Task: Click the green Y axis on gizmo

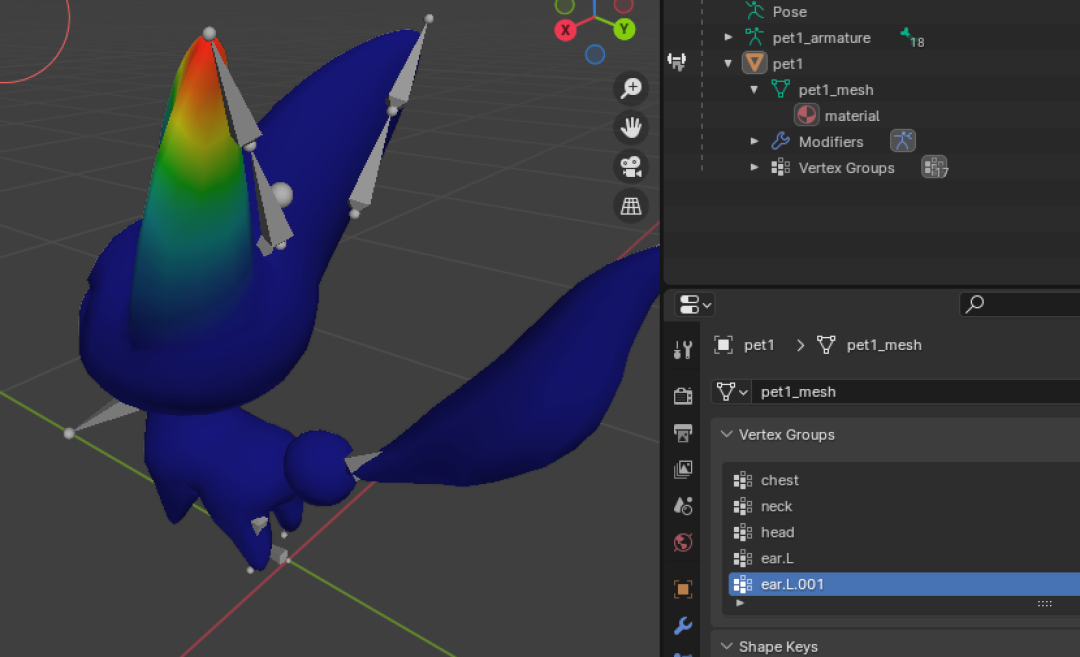Action: (x=624, y=29)
